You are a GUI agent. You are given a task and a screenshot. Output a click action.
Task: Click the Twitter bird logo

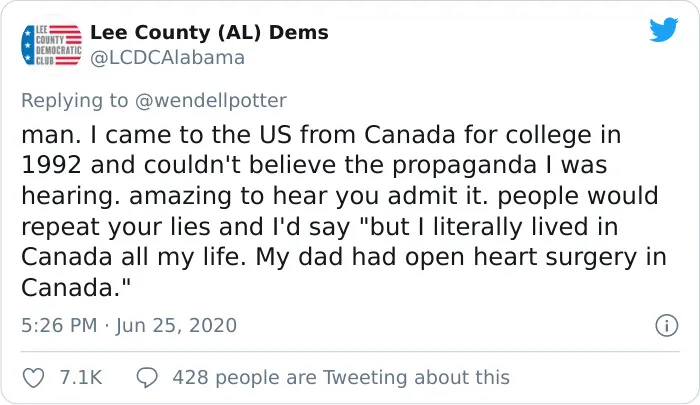[664, 29]
